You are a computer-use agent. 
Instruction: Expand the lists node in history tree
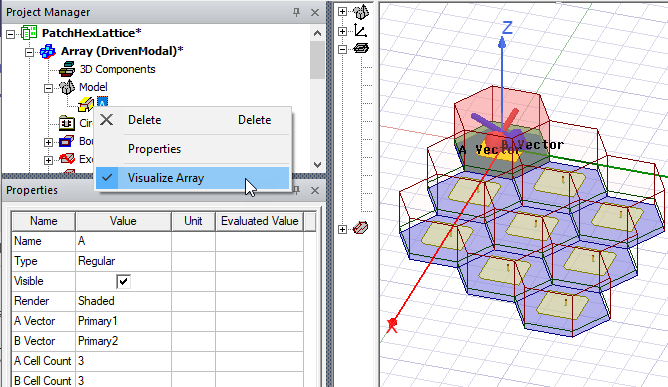pyautogui.click(x=343, y=229)
